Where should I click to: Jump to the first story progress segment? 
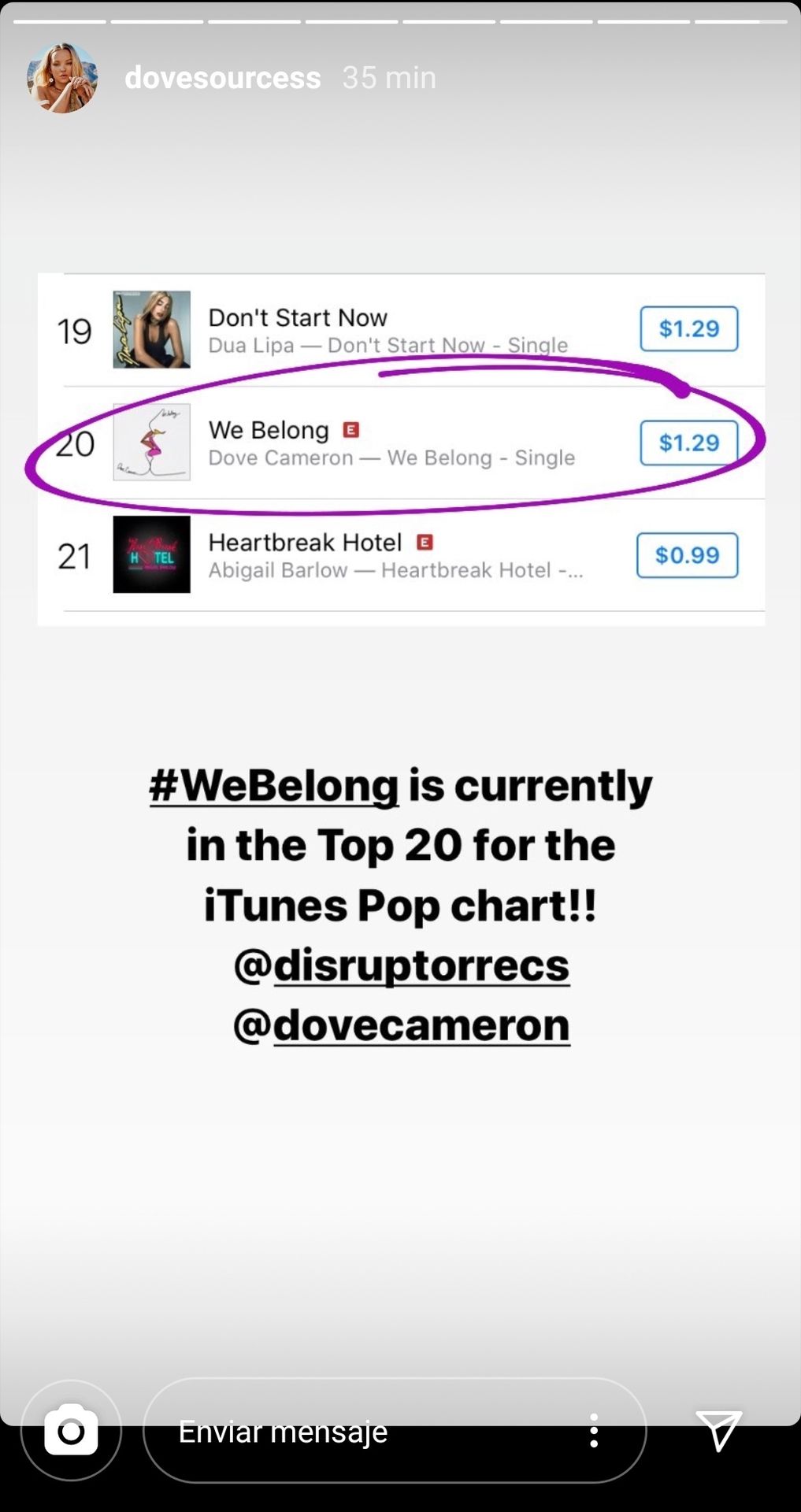(60, 21)
